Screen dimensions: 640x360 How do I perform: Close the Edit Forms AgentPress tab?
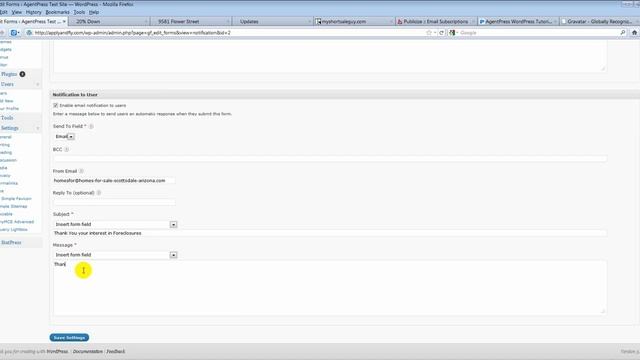pos(64,21)
